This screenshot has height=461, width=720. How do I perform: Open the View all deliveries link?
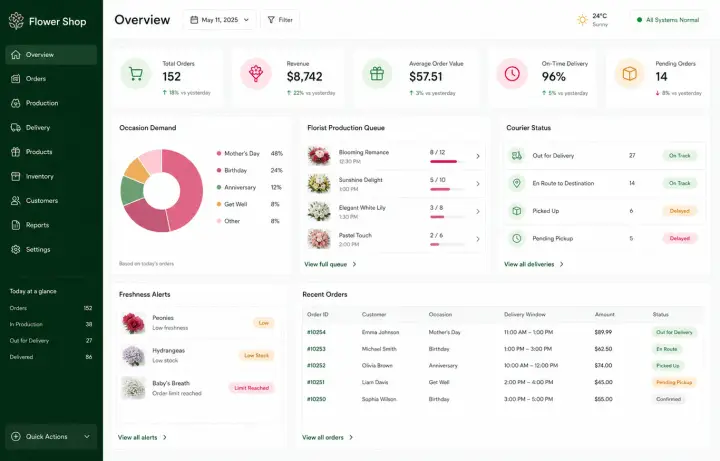click(534, 264)
